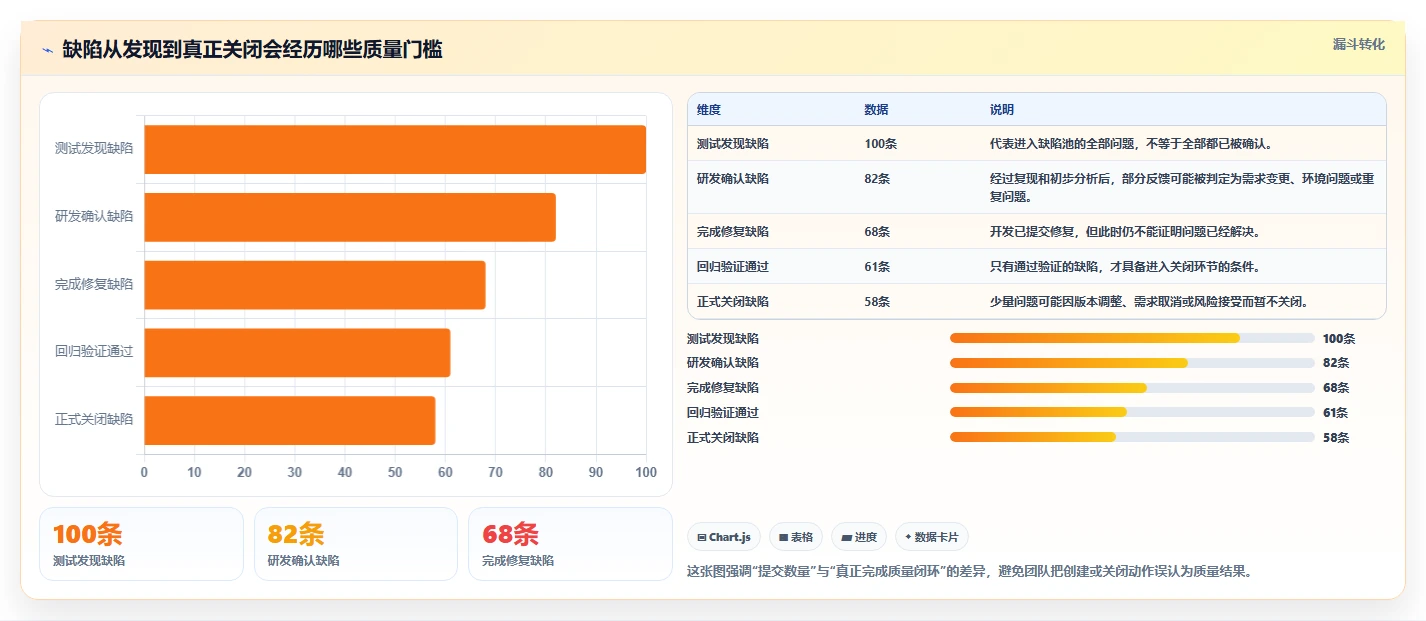
Task: Click table cell 58条 in 正式关闭缺陷 row
Action: pyautogui.click(x=877, y=302)
